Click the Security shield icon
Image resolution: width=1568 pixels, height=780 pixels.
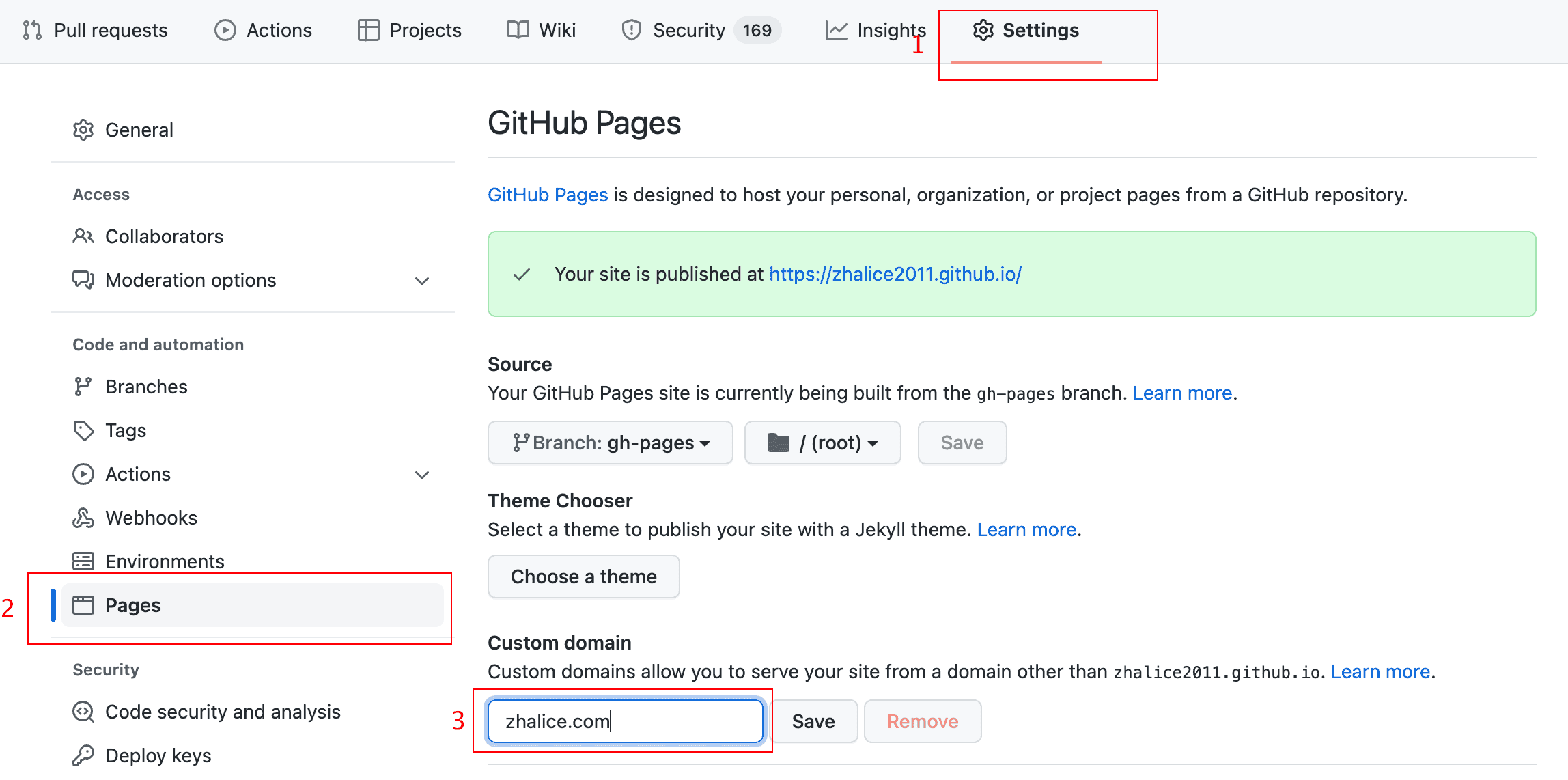click(632, 30)
